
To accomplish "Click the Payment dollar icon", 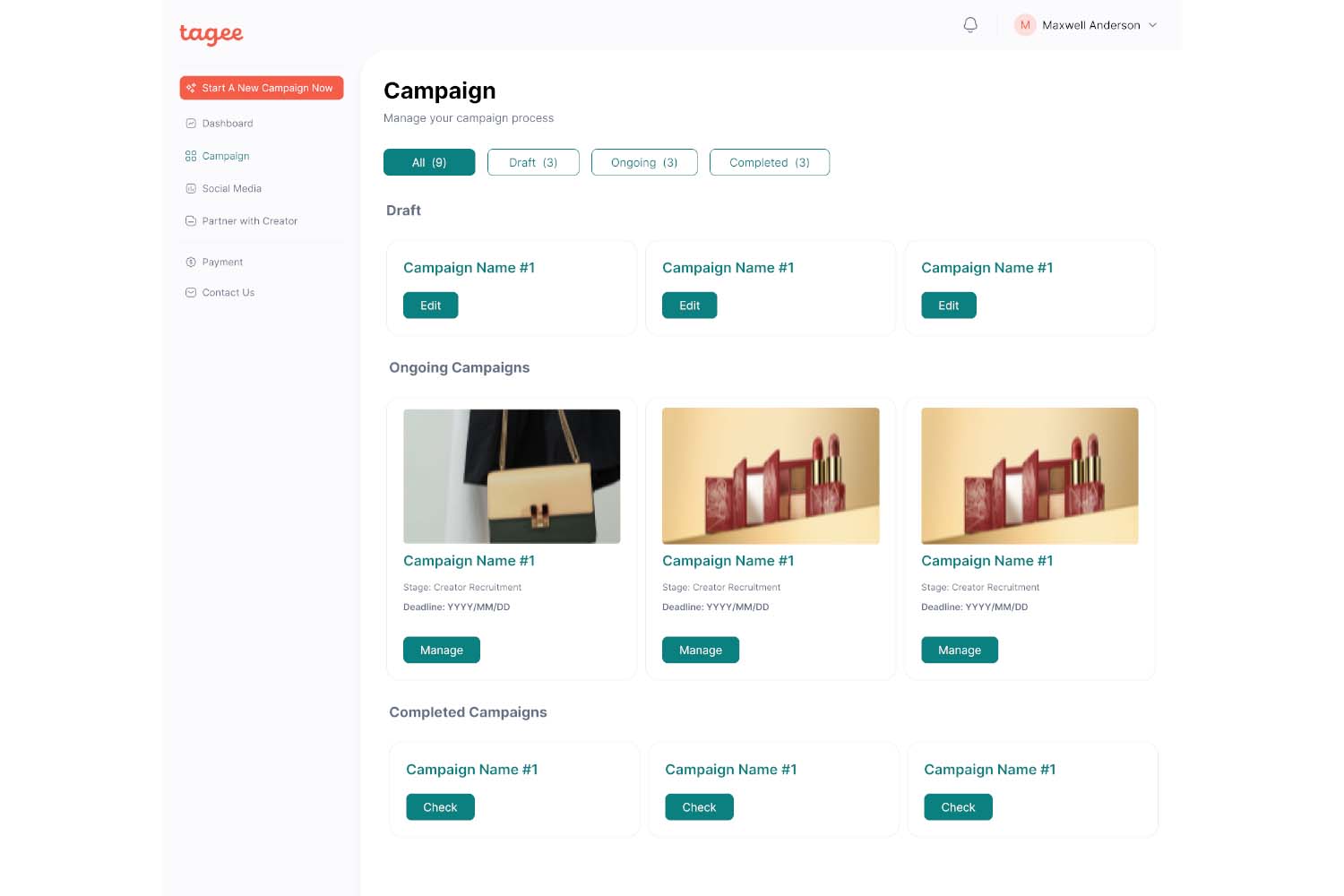I will pyautogui.click(x=191, y=263).
